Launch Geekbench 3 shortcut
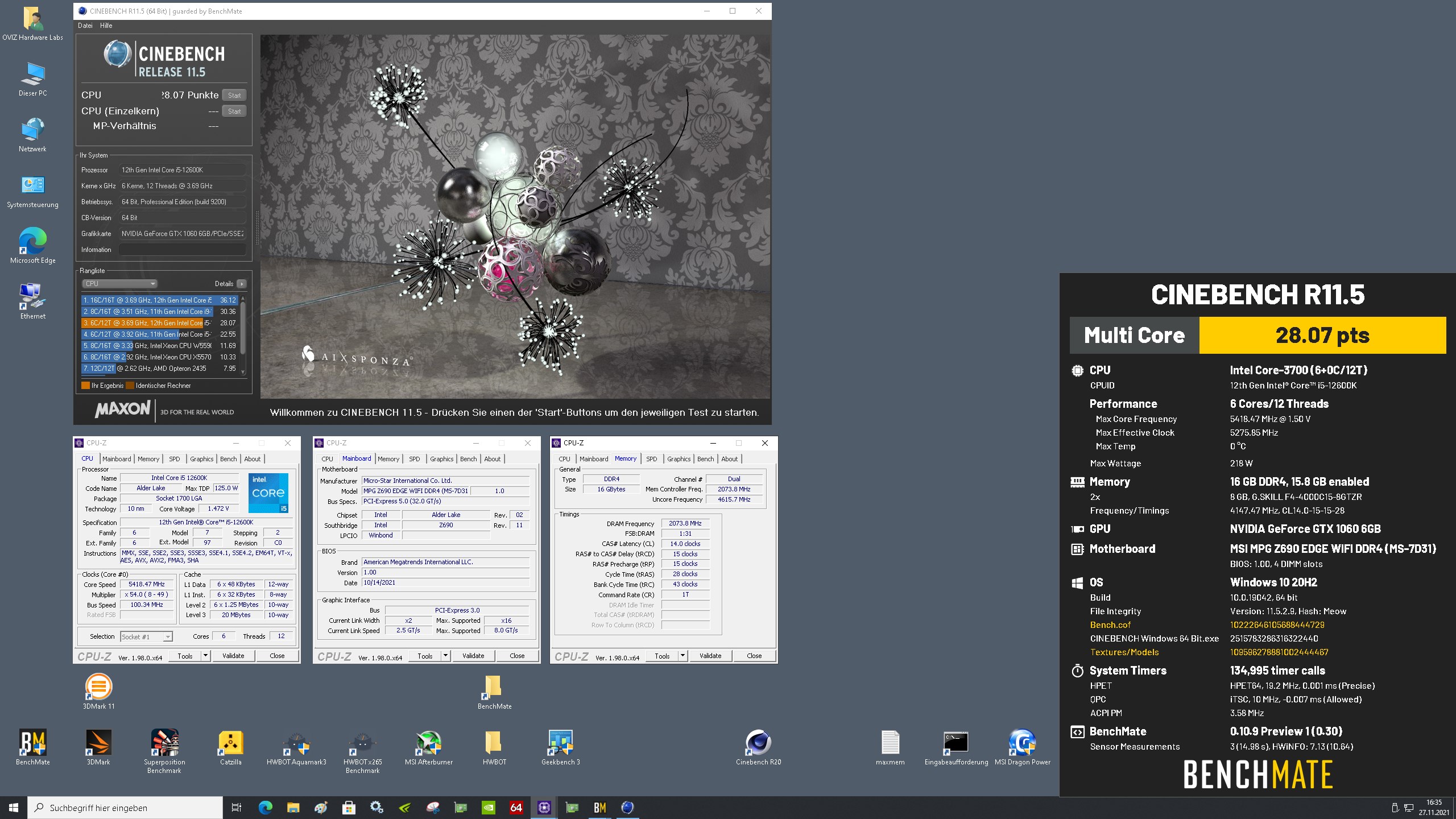Screen dimensions: 1456x819 560,747
